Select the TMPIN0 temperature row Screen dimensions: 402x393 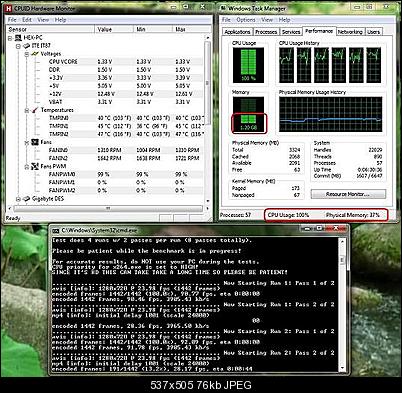coord(125,118)
